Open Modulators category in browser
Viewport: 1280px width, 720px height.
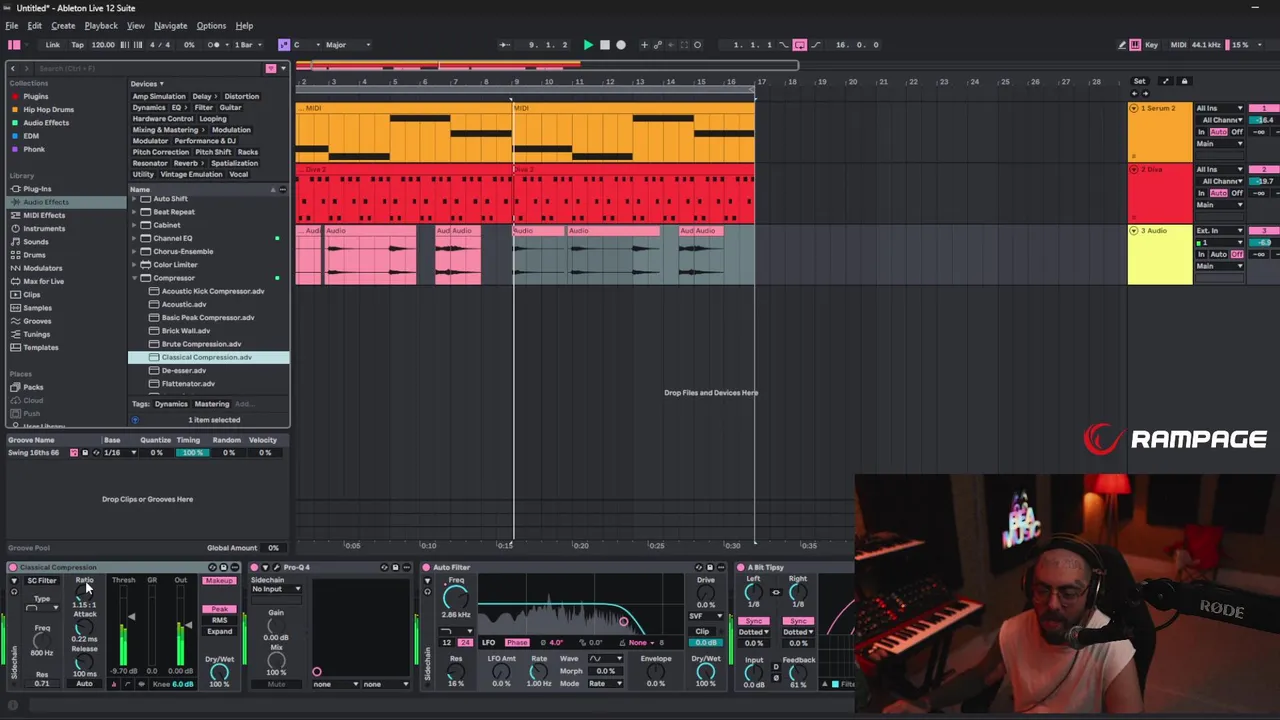click(x=42, y=268)
